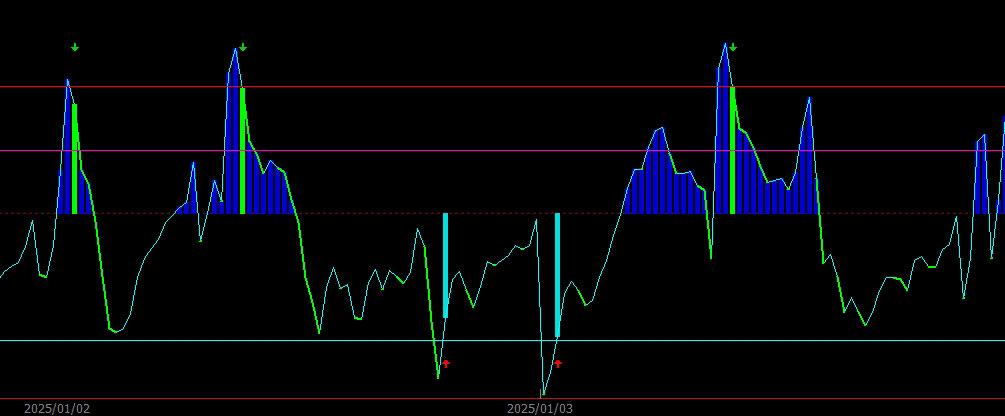Click the left tall cyan signal bar
1005x416 pixels.
tap(445, 265)
